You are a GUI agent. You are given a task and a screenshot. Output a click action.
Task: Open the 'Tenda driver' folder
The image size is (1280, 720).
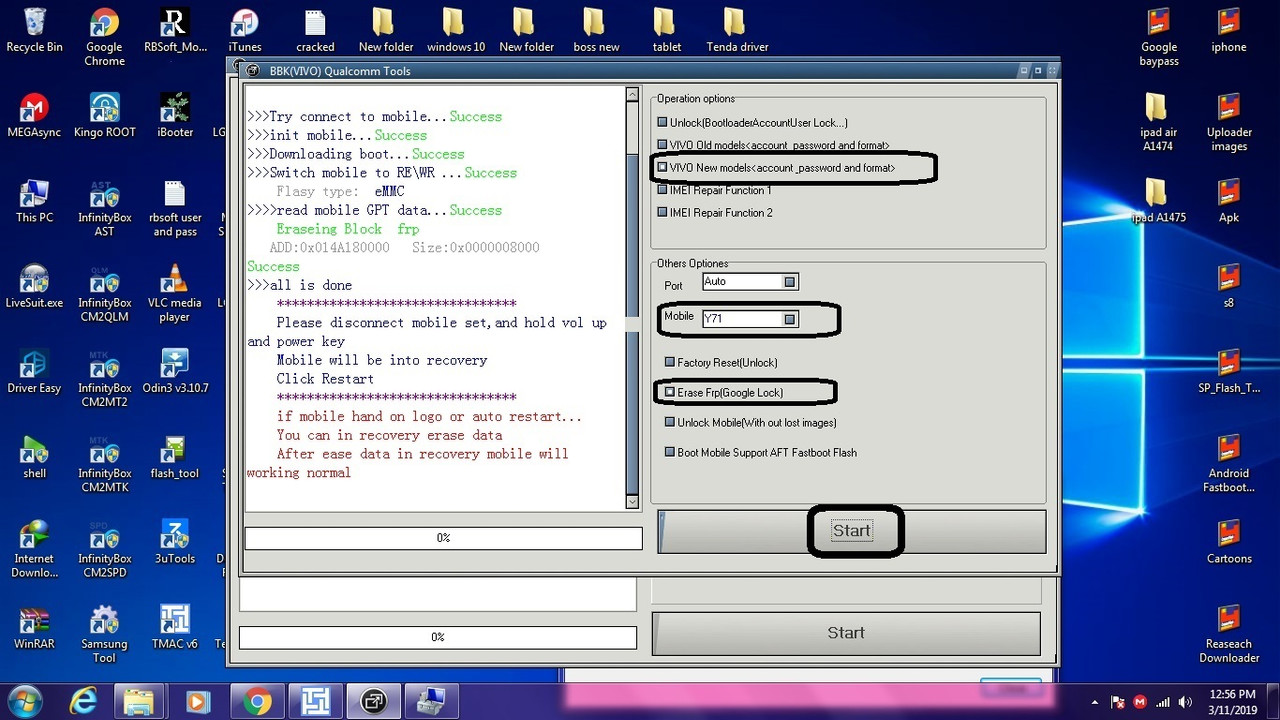tap(737, 29)
